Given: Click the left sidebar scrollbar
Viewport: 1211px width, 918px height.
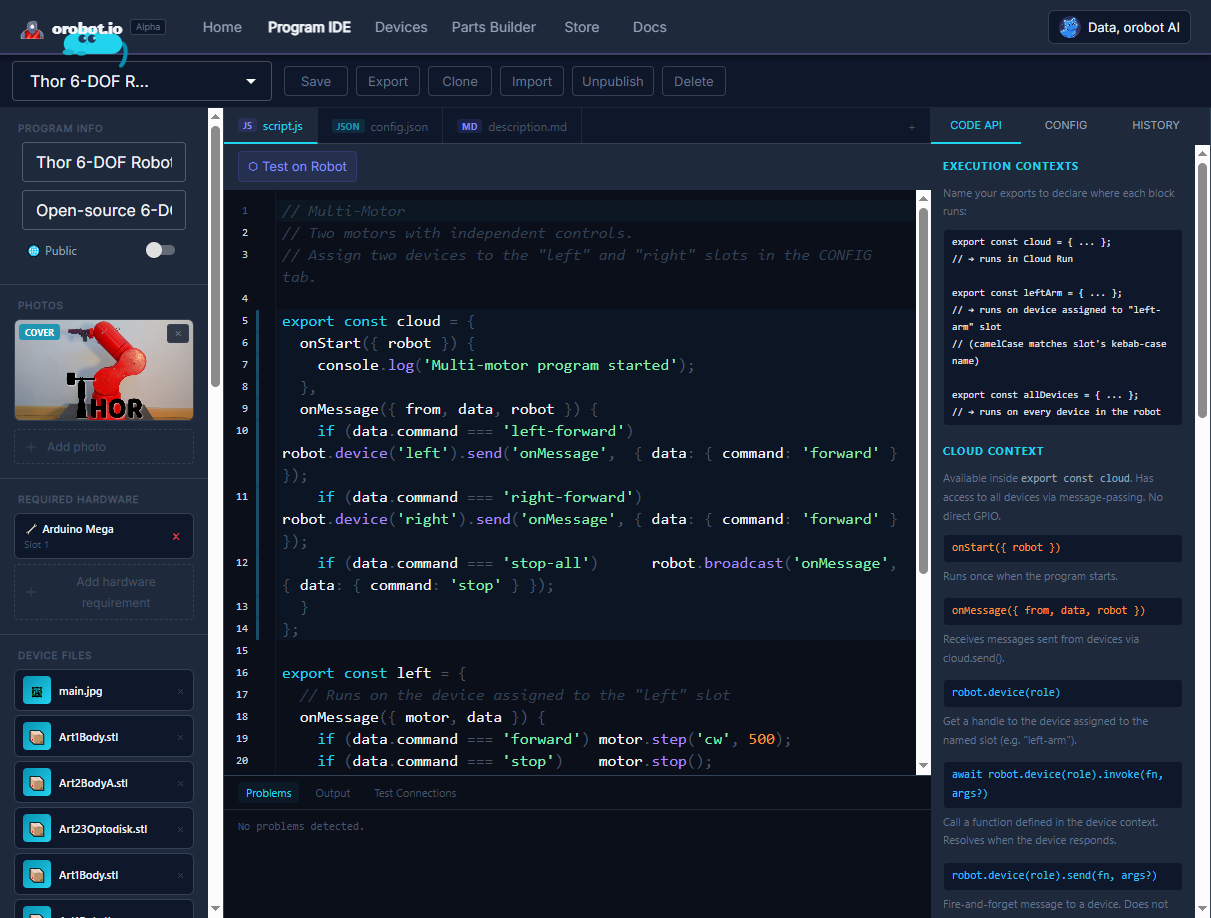Looking at the screenshot, I should click(215, 256).
